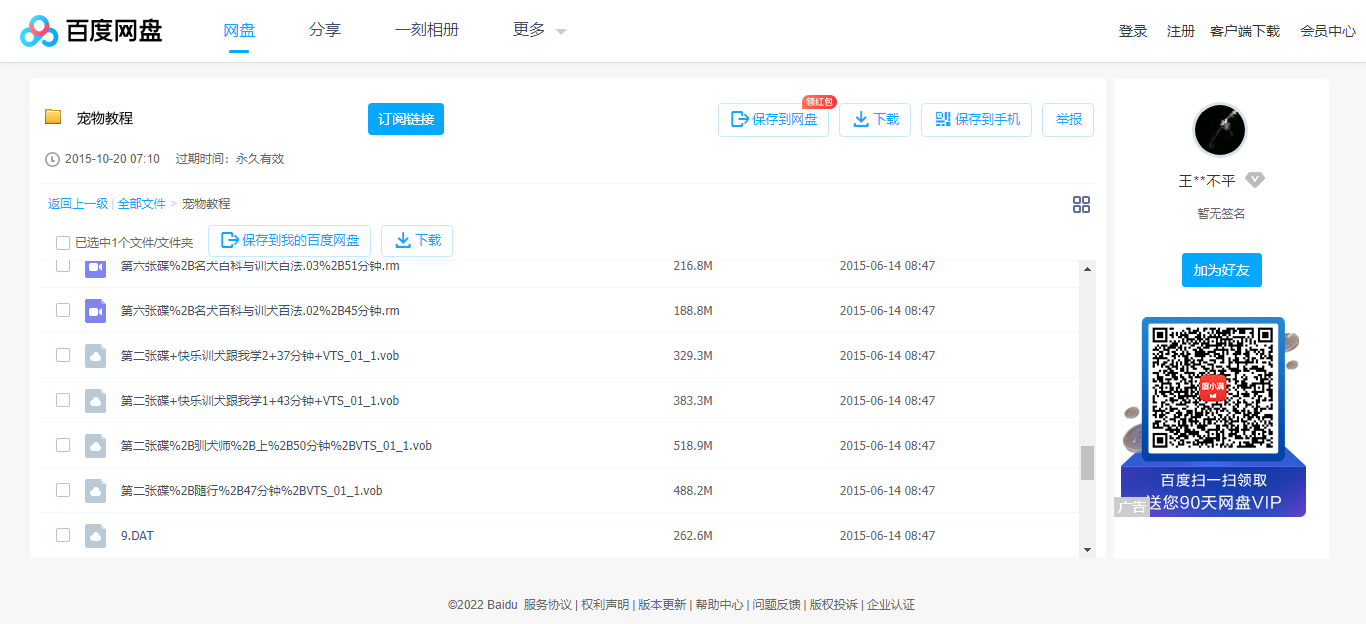The height and width of the screenshot is (624, 1366).
Task: Tick the checkbox for 第二张碟+快乐训犬跟我学1 file
Action: point(63,400)
